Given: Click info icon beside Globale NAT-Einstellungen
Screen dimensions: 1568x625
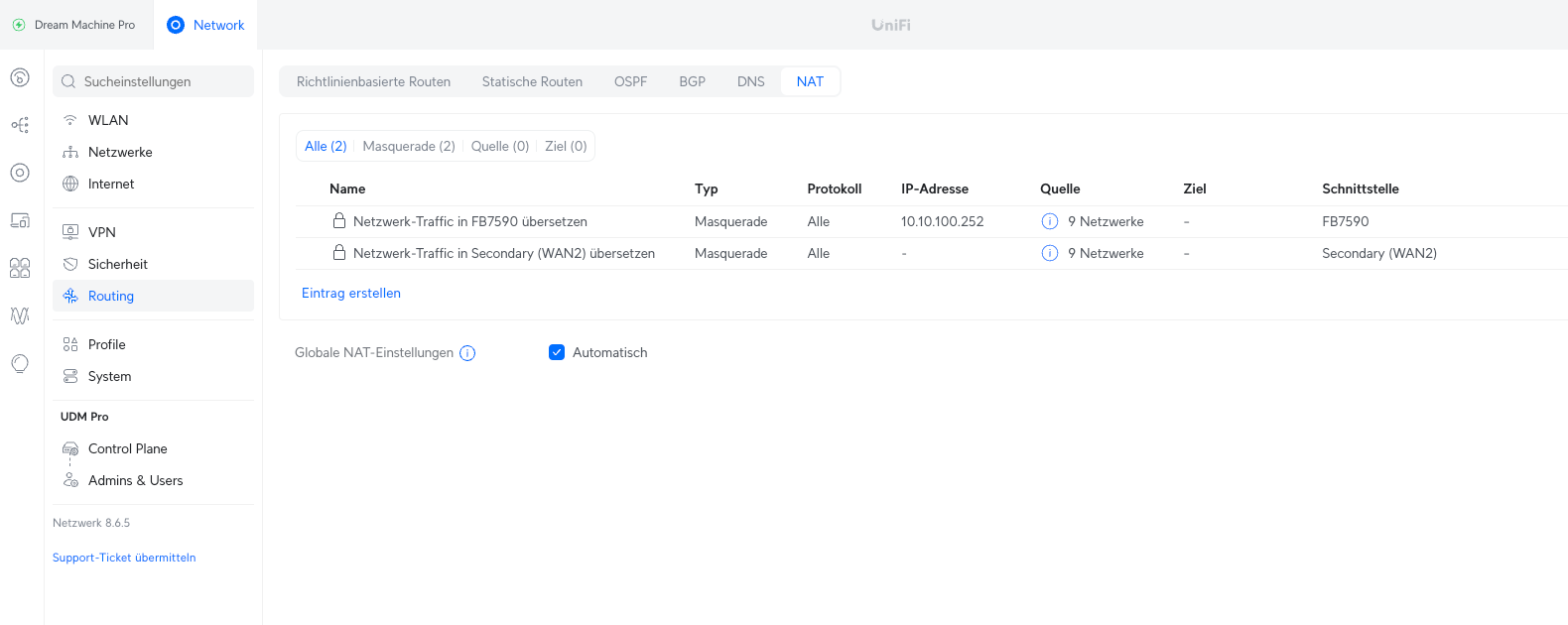Looking at the screenshot, I should click(467, 353).
